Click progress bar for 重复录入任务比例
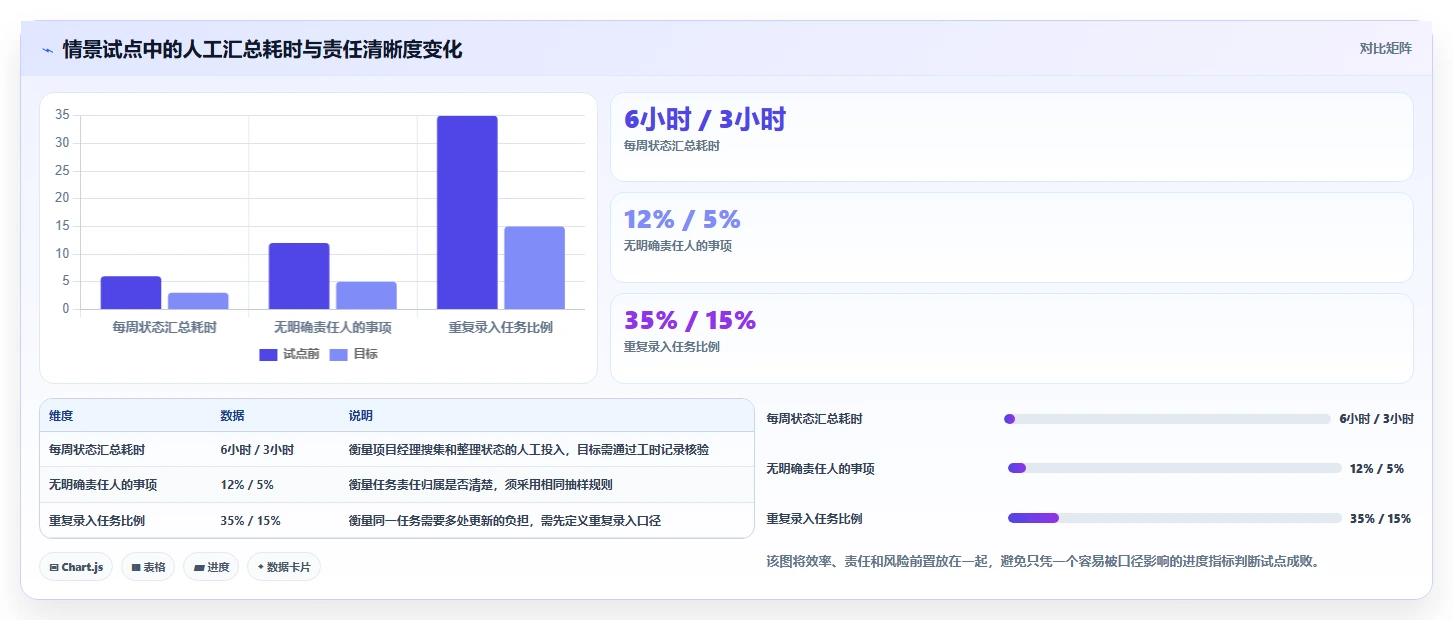This screenshot has width=1453, height=620. (x=1175, y=518)
